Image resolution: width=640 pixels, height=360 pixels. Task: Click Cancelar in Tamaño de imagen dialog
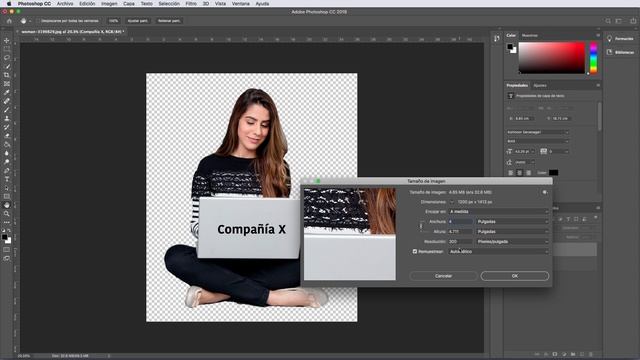pyautogui.click(x=443, y=276)
